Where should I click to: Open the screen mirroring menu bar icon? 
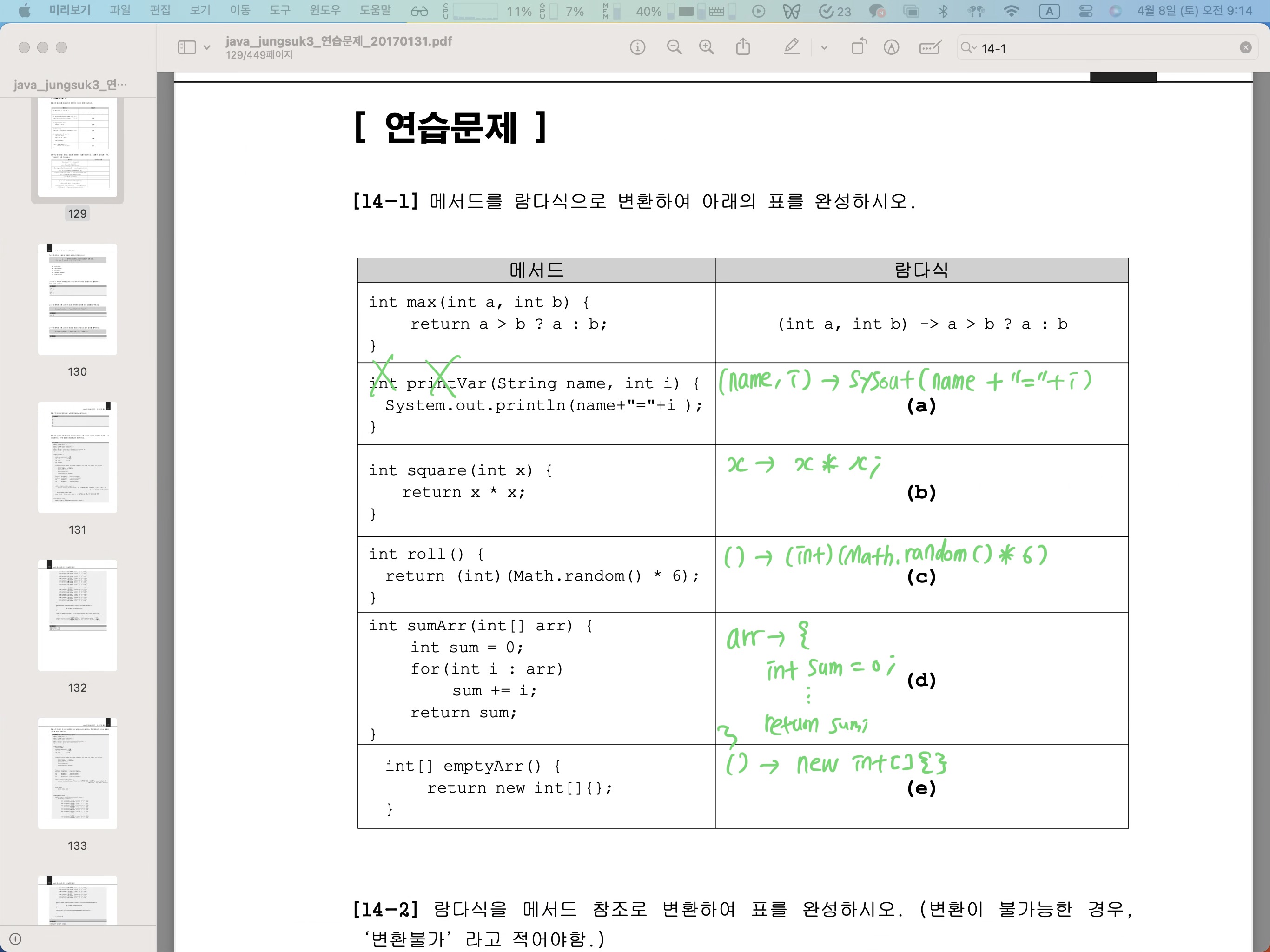911,11
